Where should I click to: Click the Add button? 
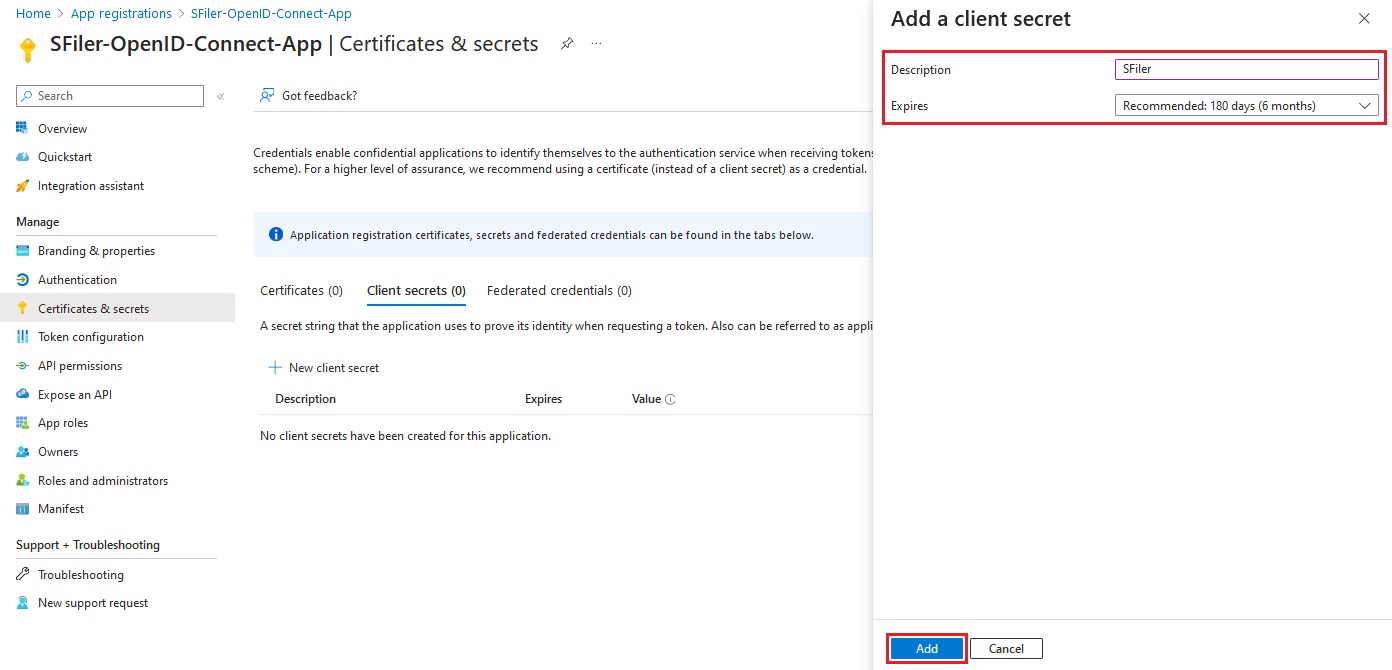[927, 649]
